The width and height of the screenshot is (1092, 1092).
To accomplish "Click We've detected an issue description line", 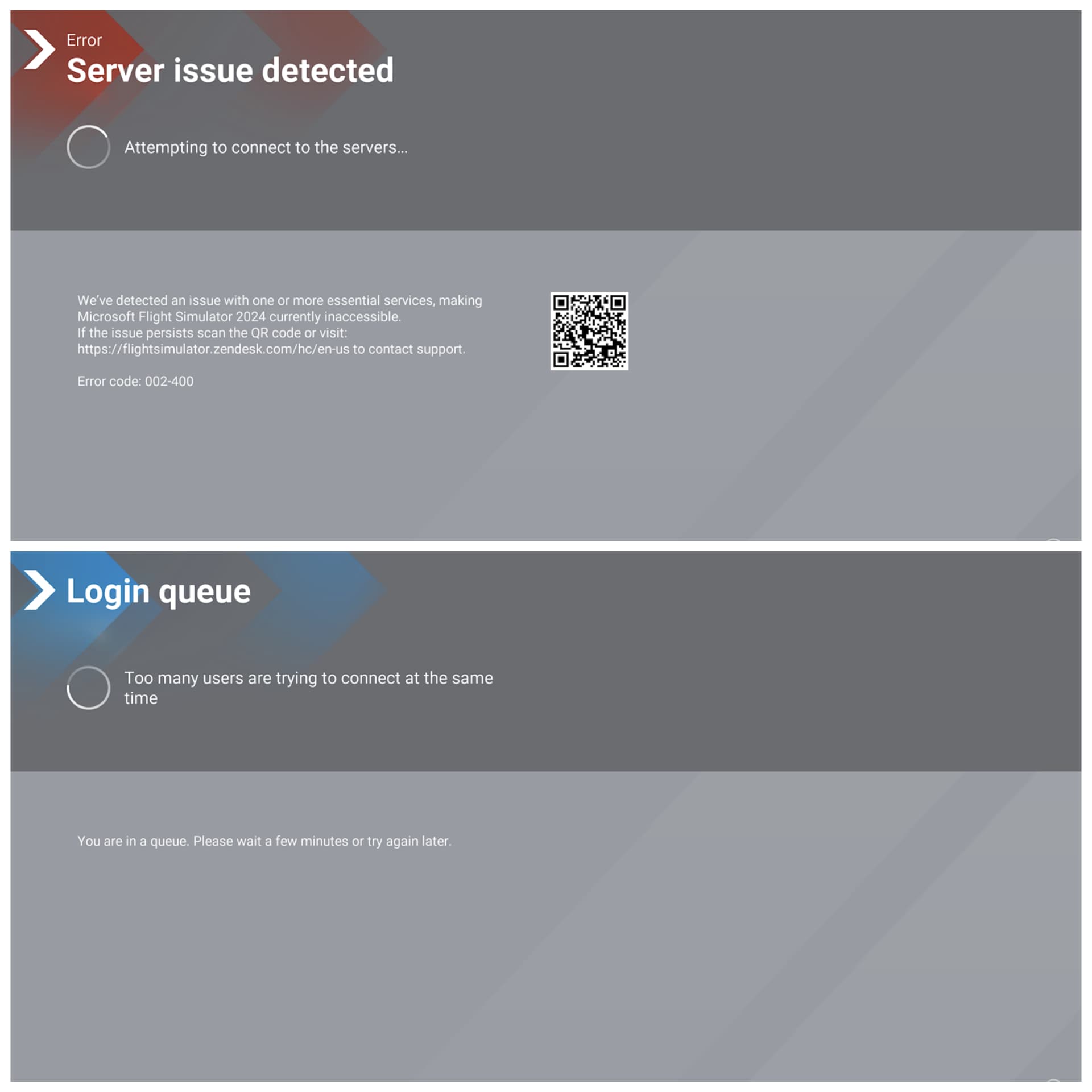I will (x=280, y=300).
